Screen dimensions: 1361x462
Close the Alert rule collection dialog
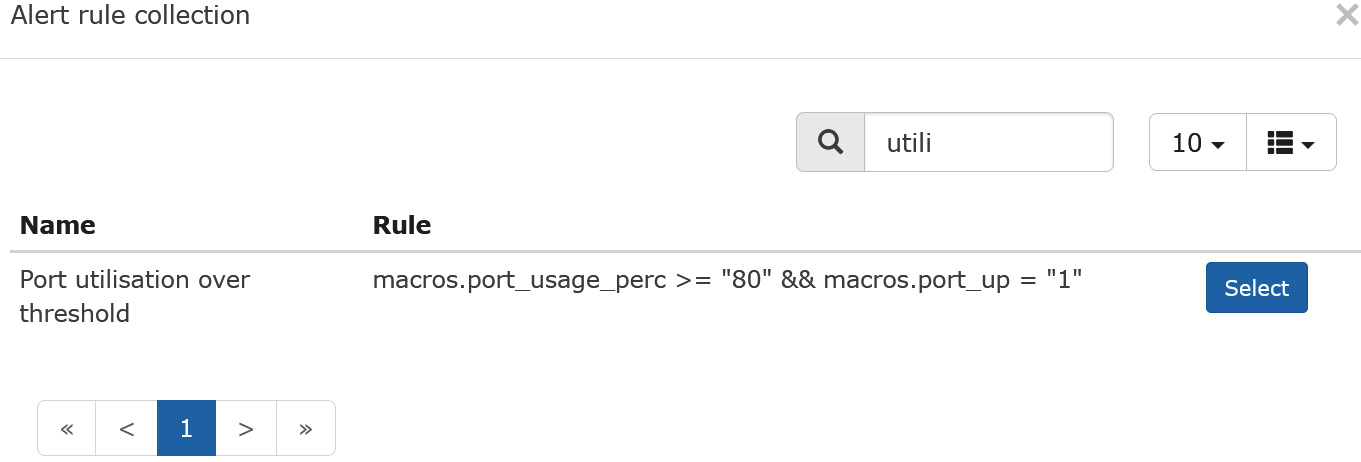point(1347,15)
